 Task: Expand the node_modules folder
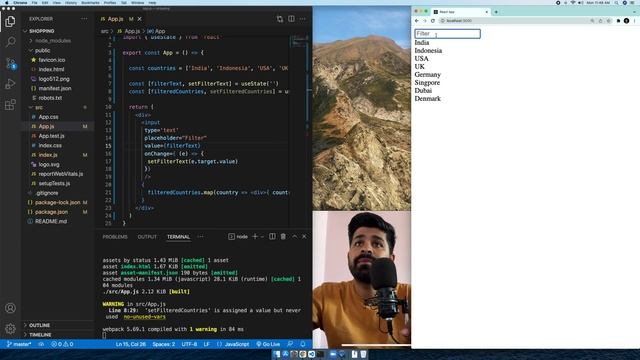tap(53, 41)
